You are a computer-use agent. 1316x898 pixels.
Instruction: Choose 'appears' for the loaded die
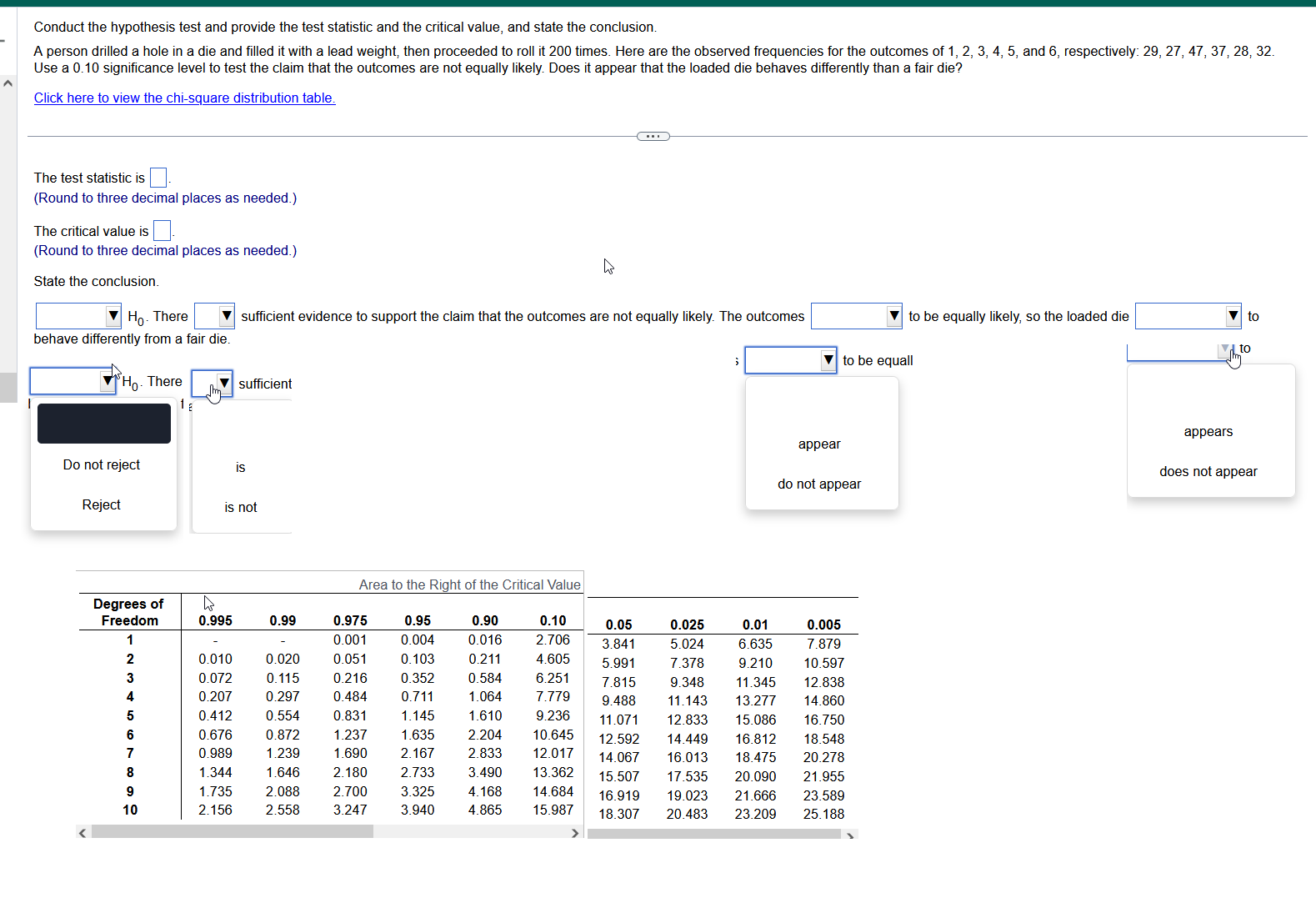[x=1208, y=431]
